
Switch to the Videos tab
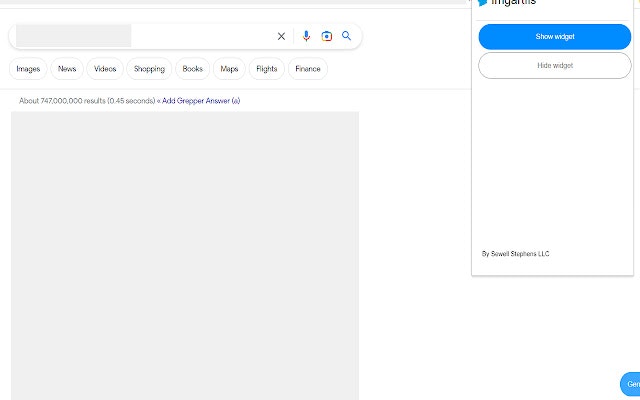[x=105, y=69]
